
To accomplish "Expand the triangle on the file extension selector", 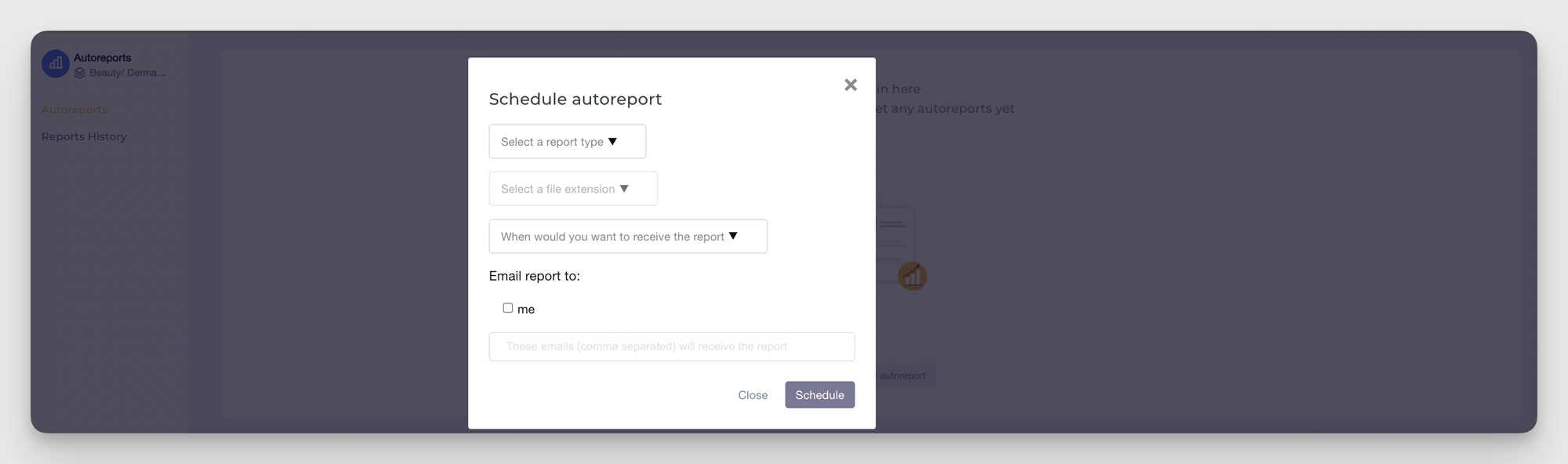I will 624,188.
